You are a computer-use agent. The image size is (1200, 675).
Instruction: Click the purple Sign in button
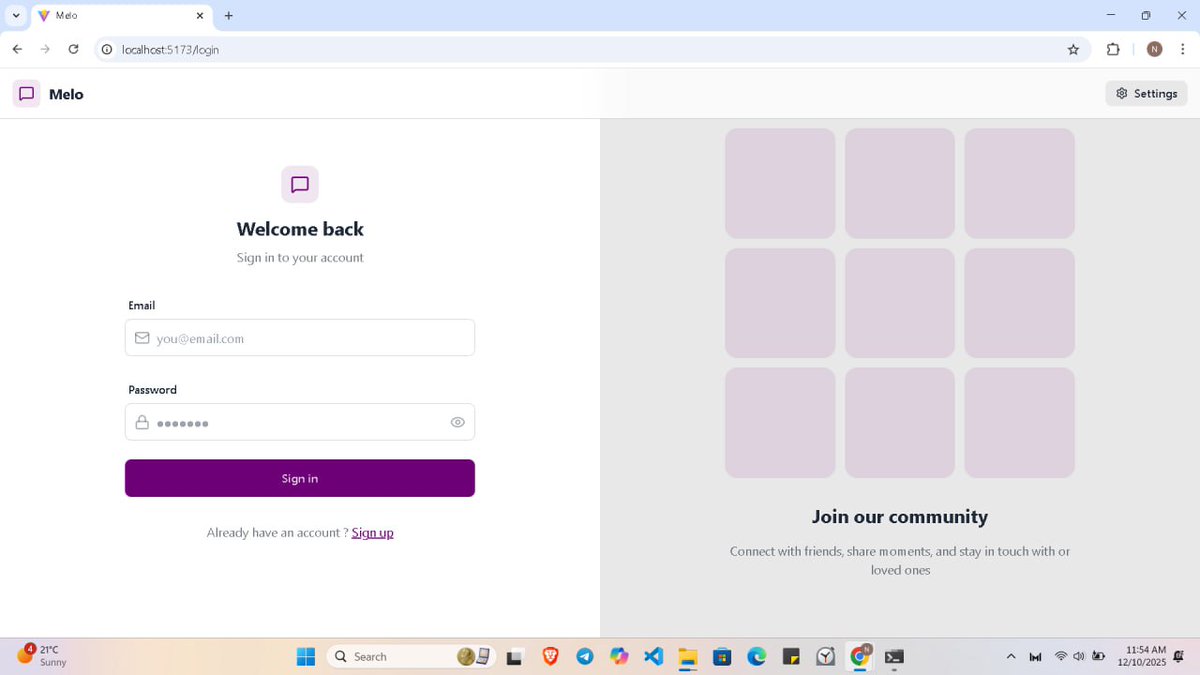coord(300,478)
